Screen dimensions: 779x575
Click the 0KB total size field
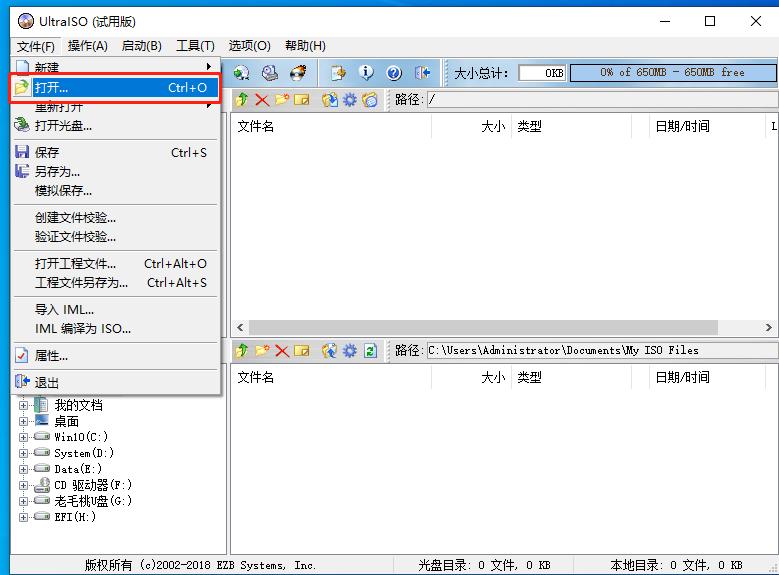click(x=542, y=73)
